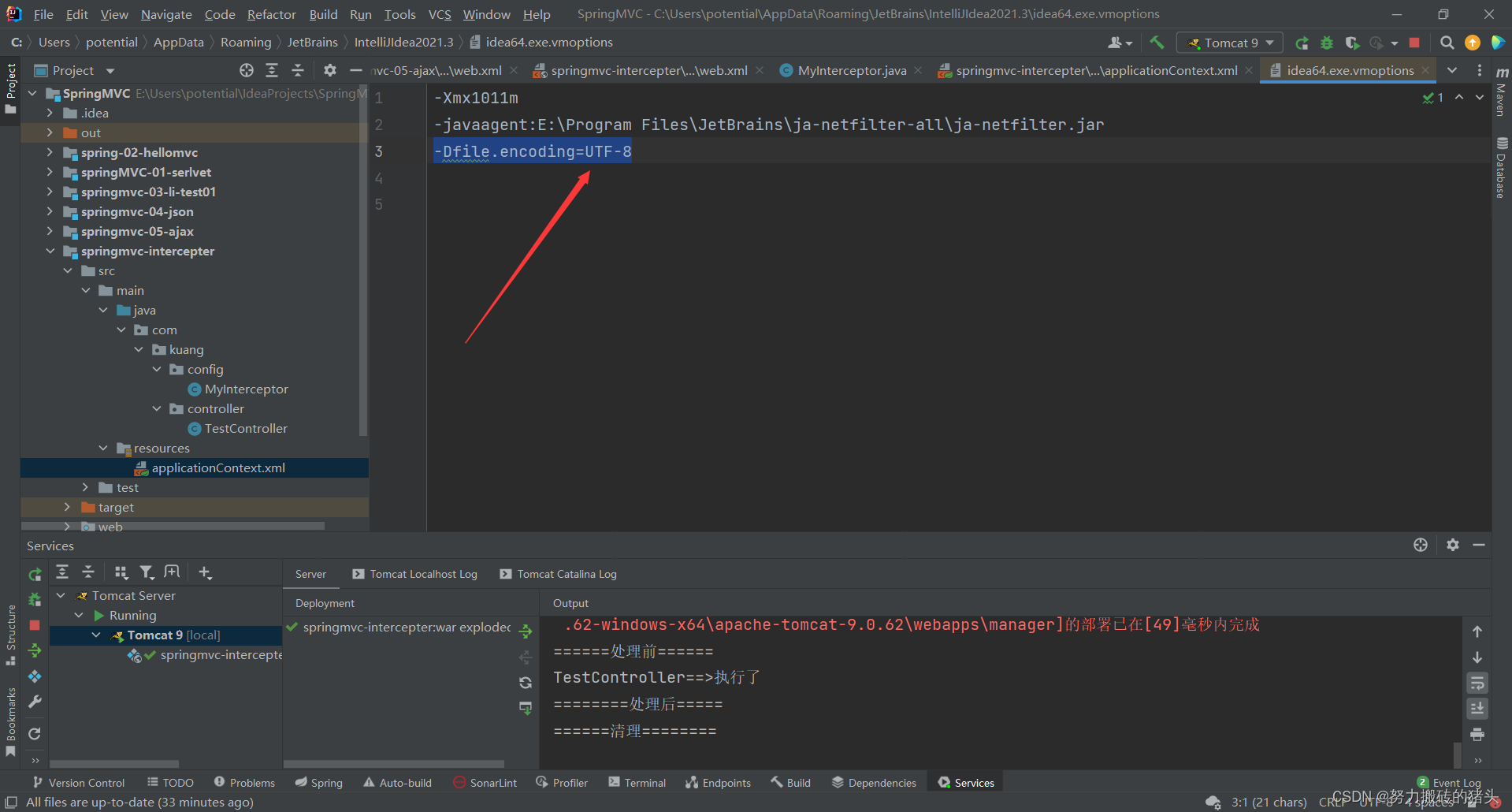Image resolution: width=1512 pixels, height=812 pixels.
Task: Toggle the Maven tool window button
Action: point(1502,91)
